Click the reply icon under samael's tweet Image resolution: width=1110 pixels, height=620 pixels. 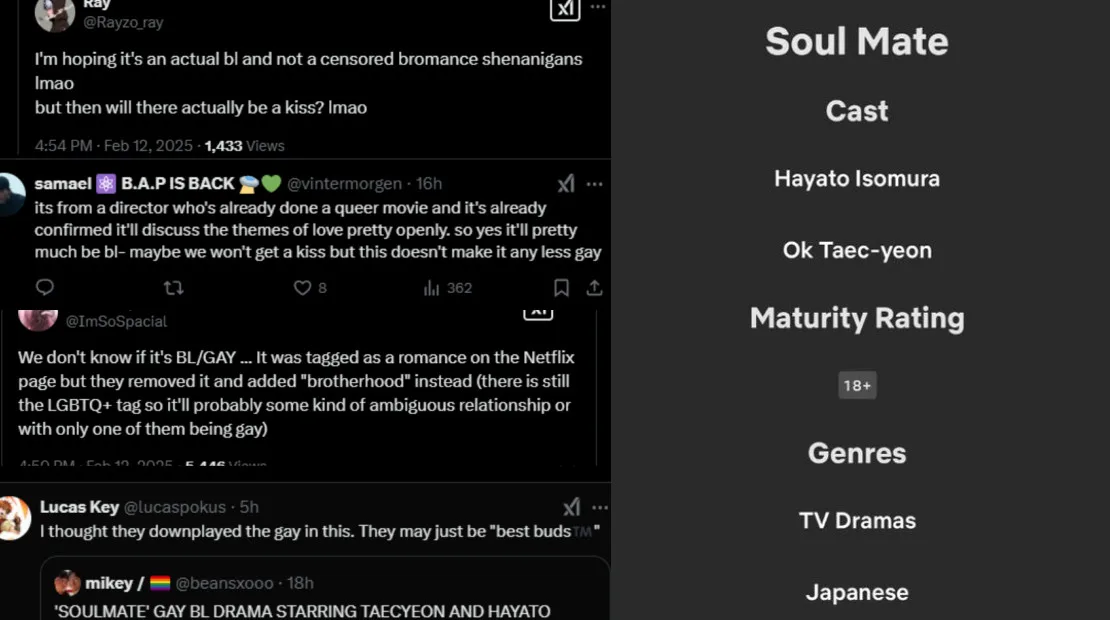[x=45, y=288]
